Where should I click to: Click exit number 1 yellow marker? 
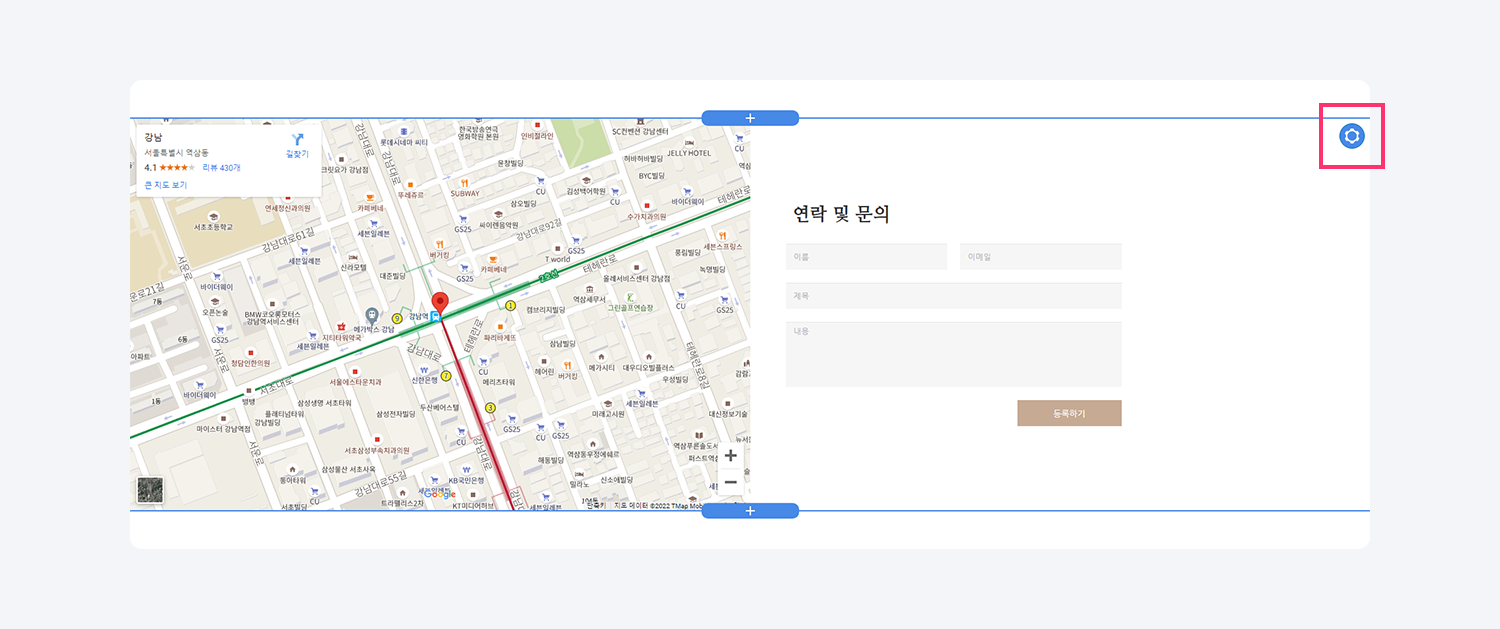pos(510,305)
